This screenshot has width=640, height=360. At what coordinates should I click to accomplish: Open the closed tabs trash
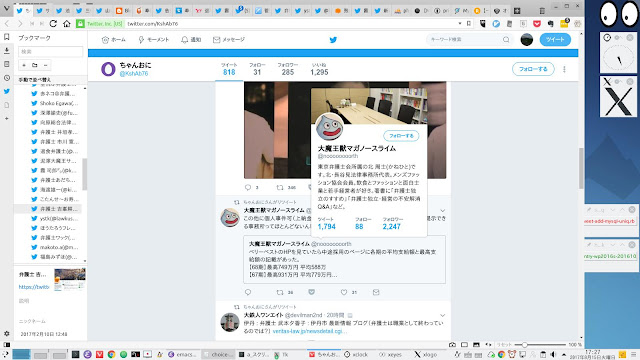click(542, 11)
